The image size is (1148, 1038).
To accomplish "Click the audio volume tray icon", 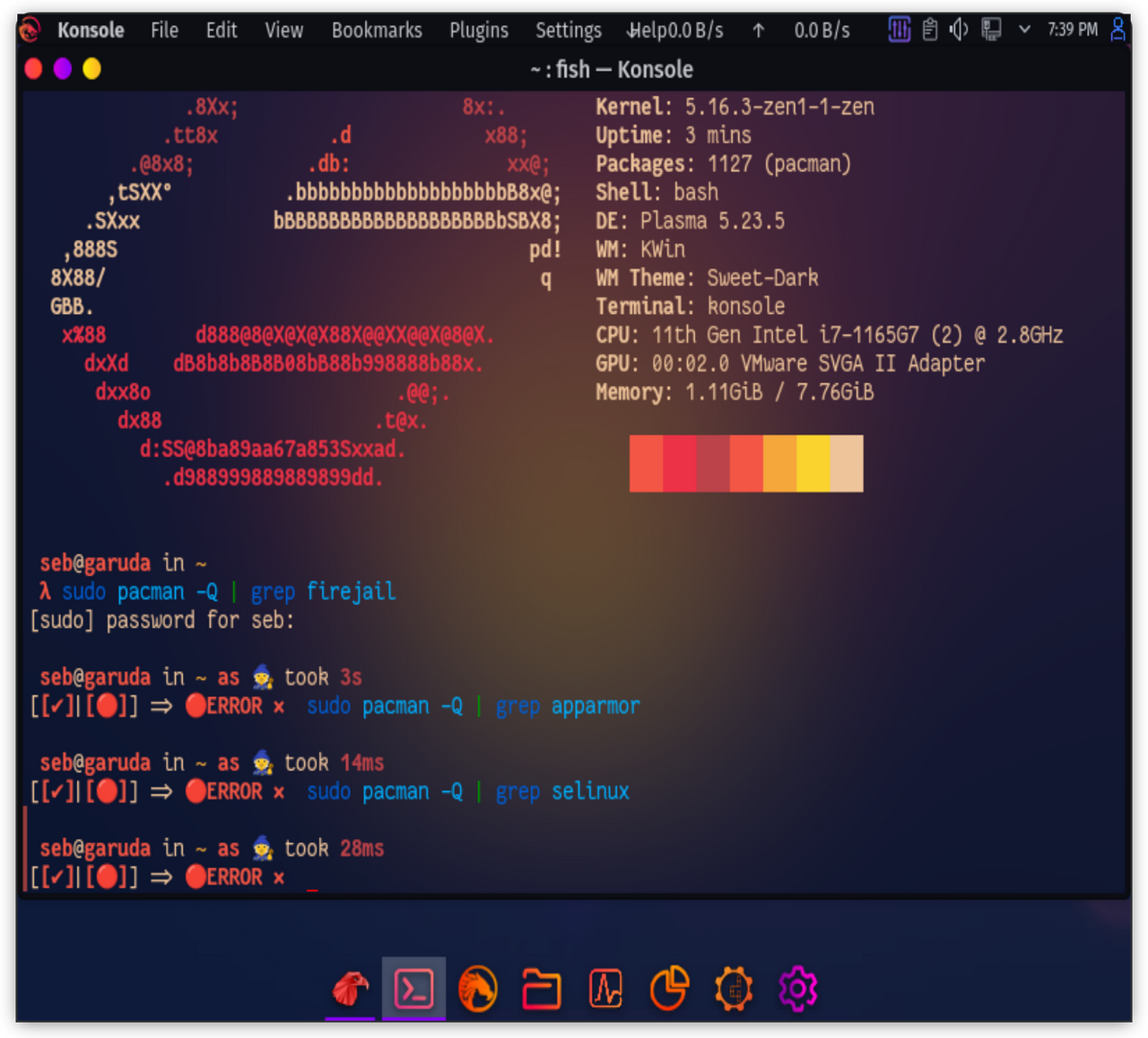I will click(x=959, y=30).
